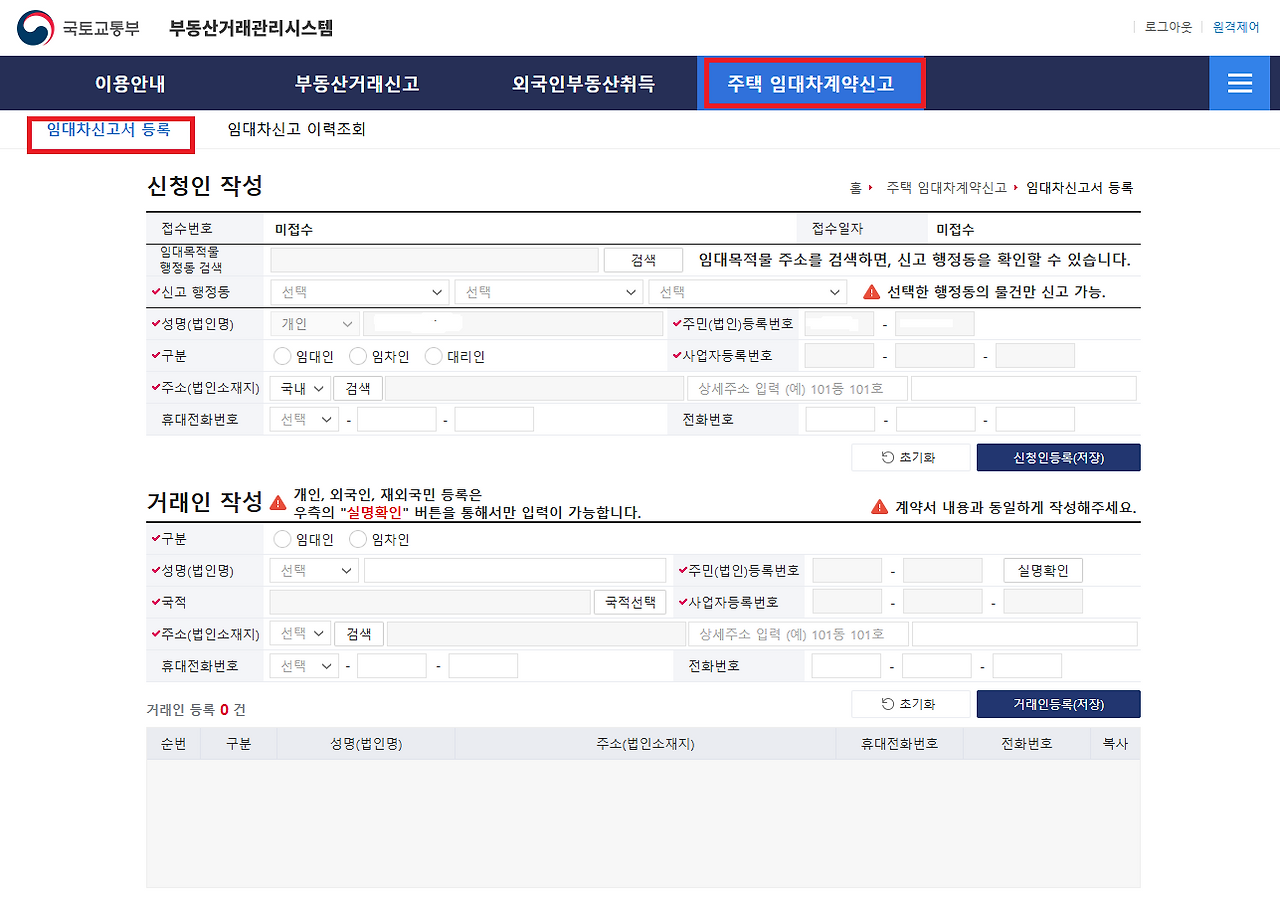This screenshot has height=898, width=1280.
Task: Open the hamburger menu in the top right
Action: pos(1240,83)
